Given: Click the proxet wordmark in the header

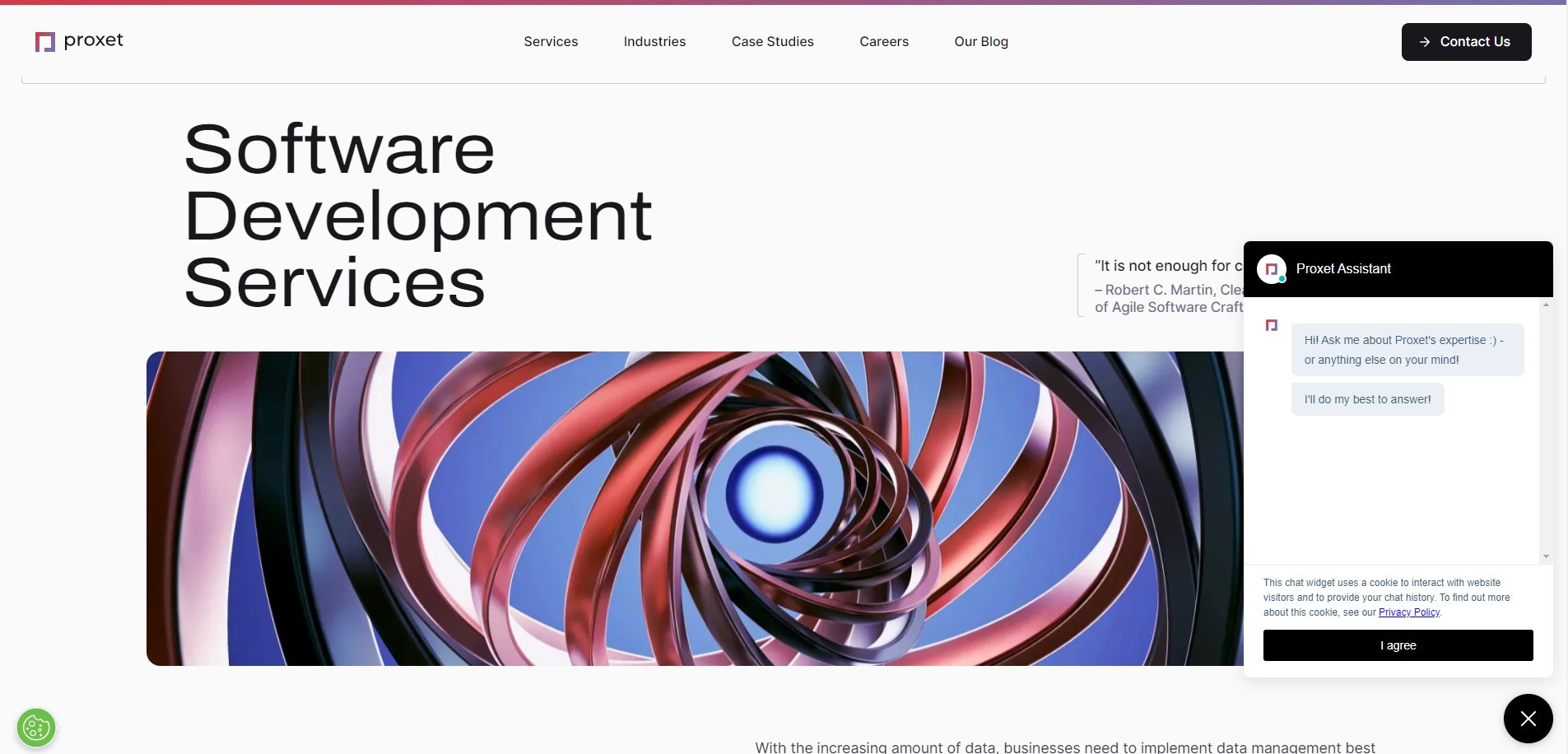Looking at the screenshot, I should tap(93, 40).
